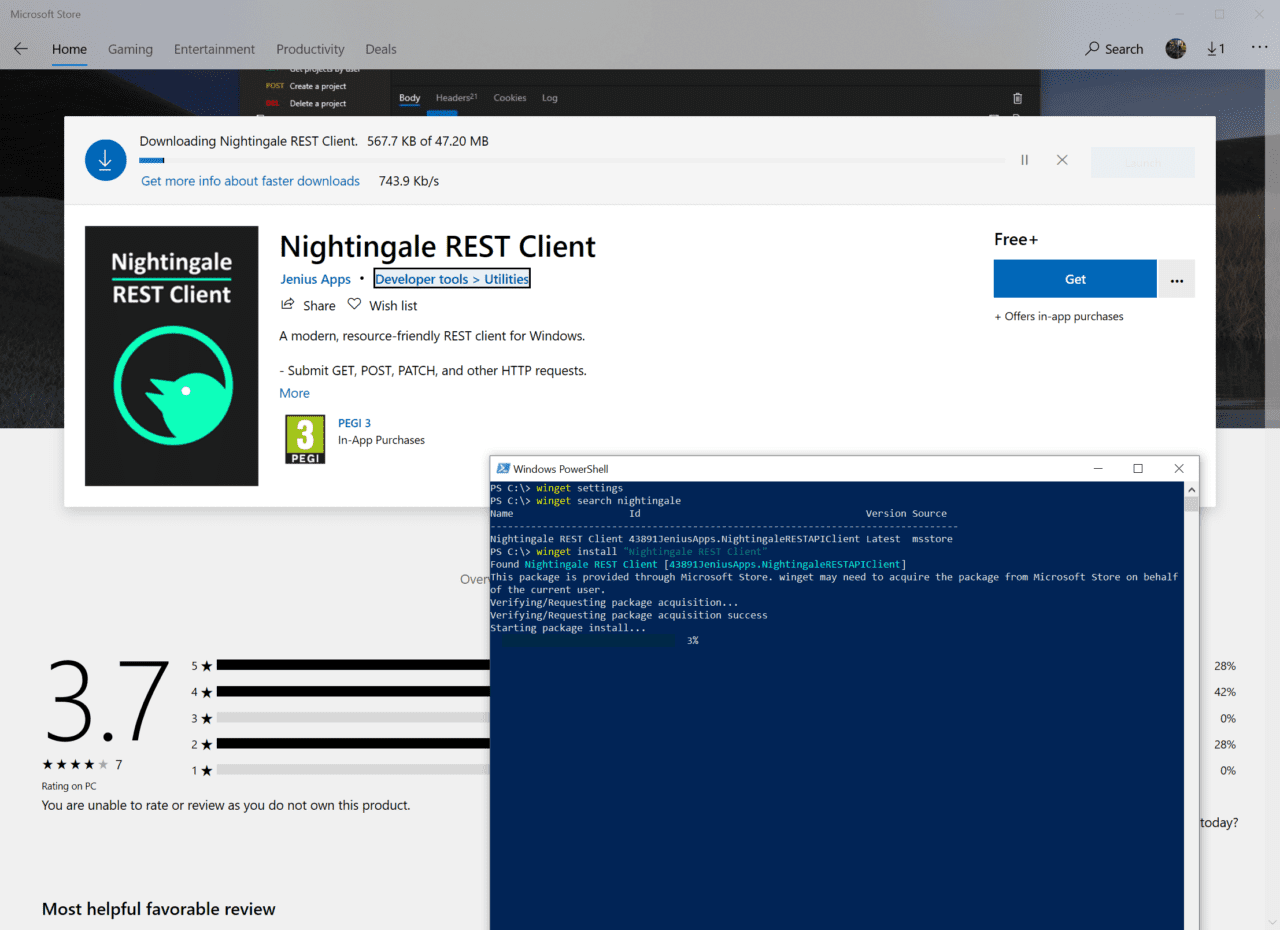
Task: Click the 743.9 Kb/s download speed
Action: pos(409,181)
